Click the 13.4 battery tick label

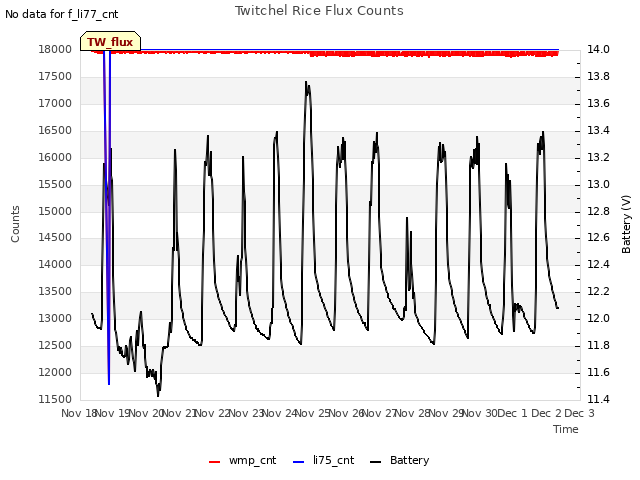pos(598,131)
